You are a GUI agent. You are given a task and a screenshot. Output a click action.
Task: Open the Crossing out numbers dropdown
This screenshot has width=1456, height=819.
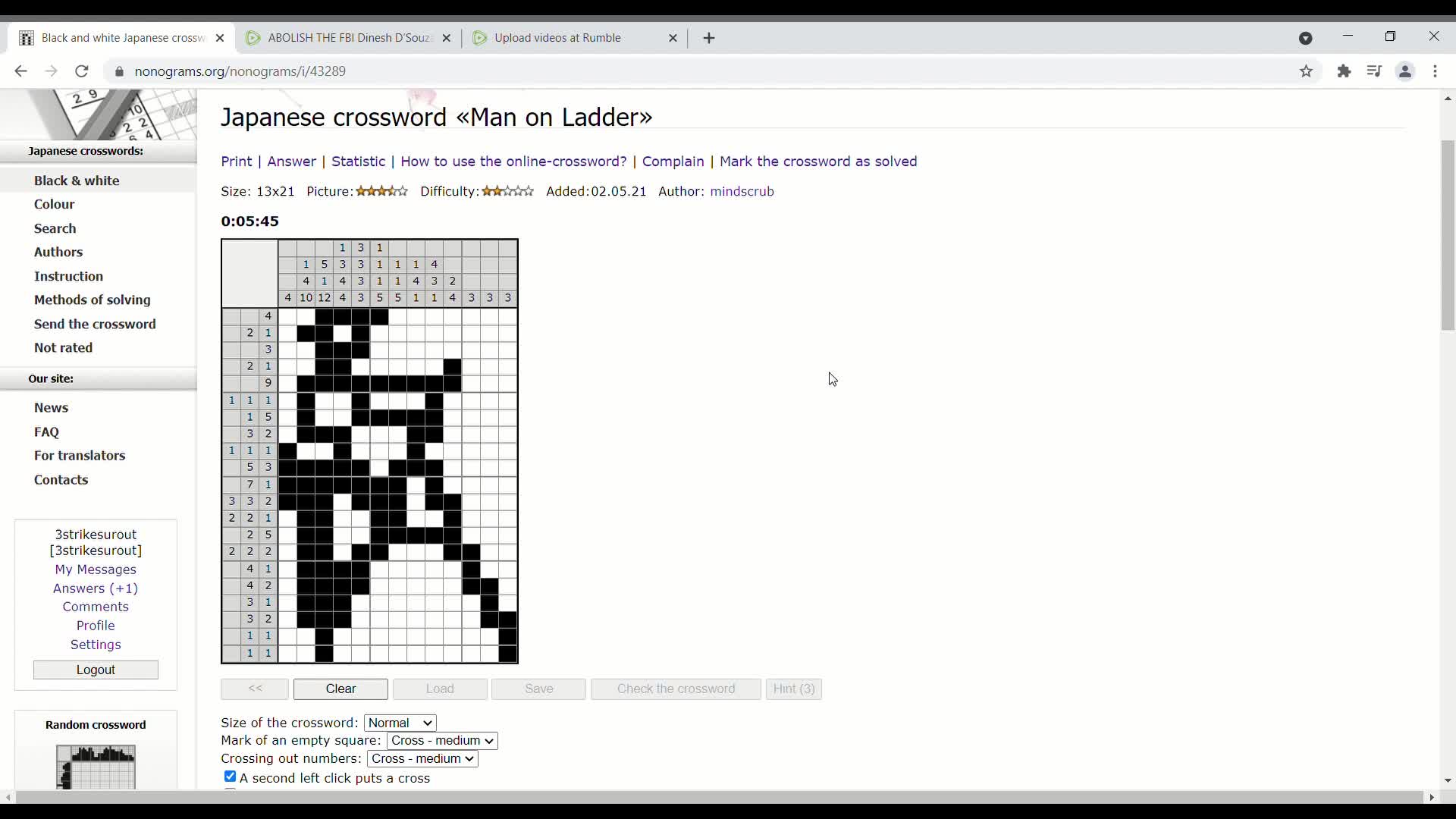pyautogui.click(x=422, y=759)
